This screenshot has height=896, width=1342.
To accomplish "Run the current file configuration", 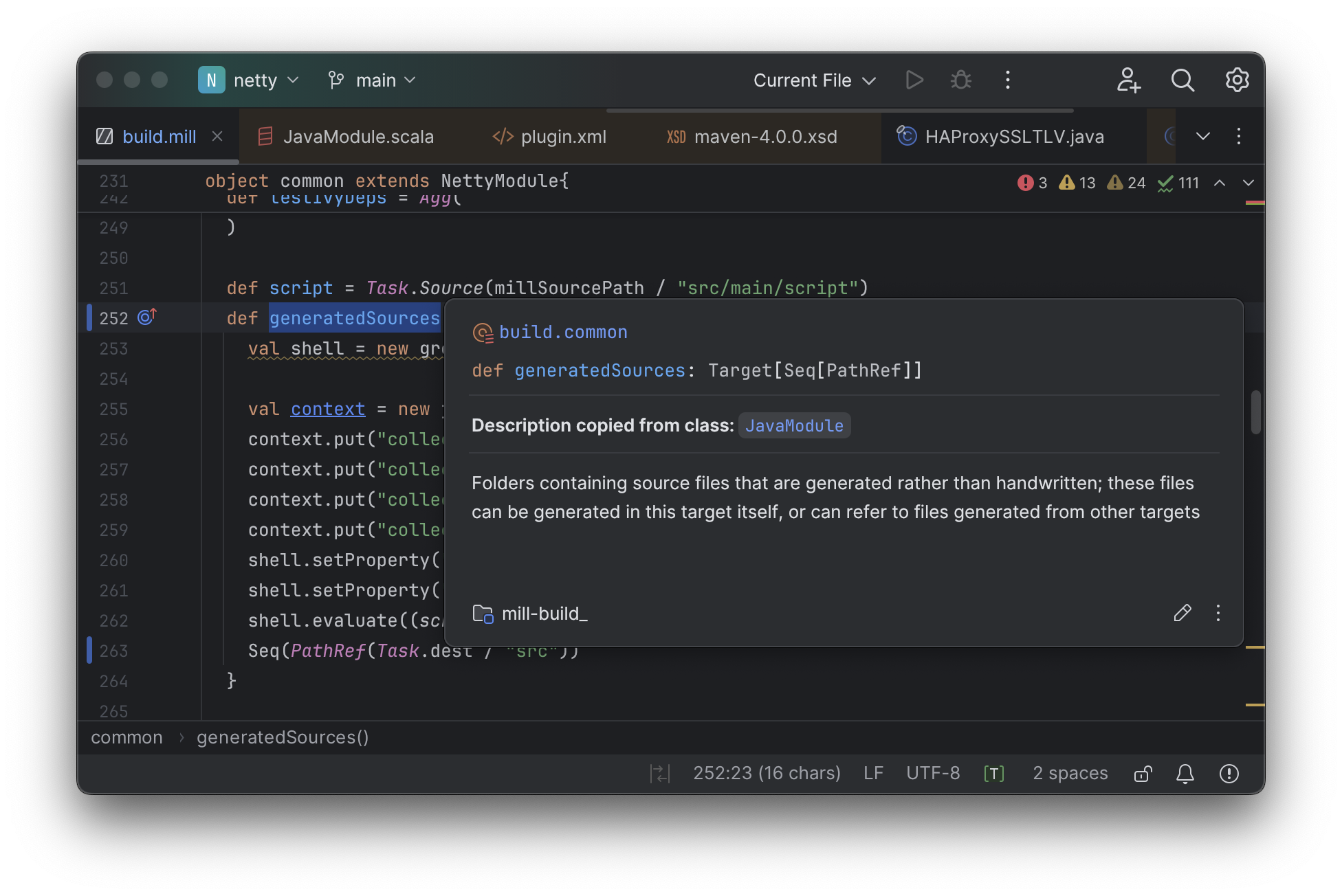I will pyautogui.click(x=914, y=80).
